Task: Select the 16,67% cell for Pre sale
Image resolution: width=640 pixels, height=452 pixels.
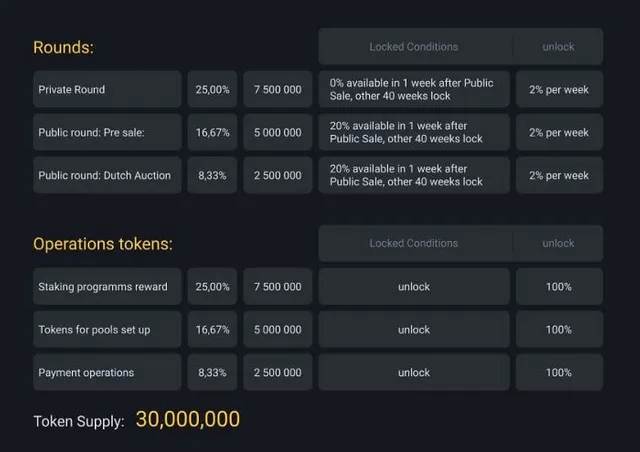Action: [212, 132]
